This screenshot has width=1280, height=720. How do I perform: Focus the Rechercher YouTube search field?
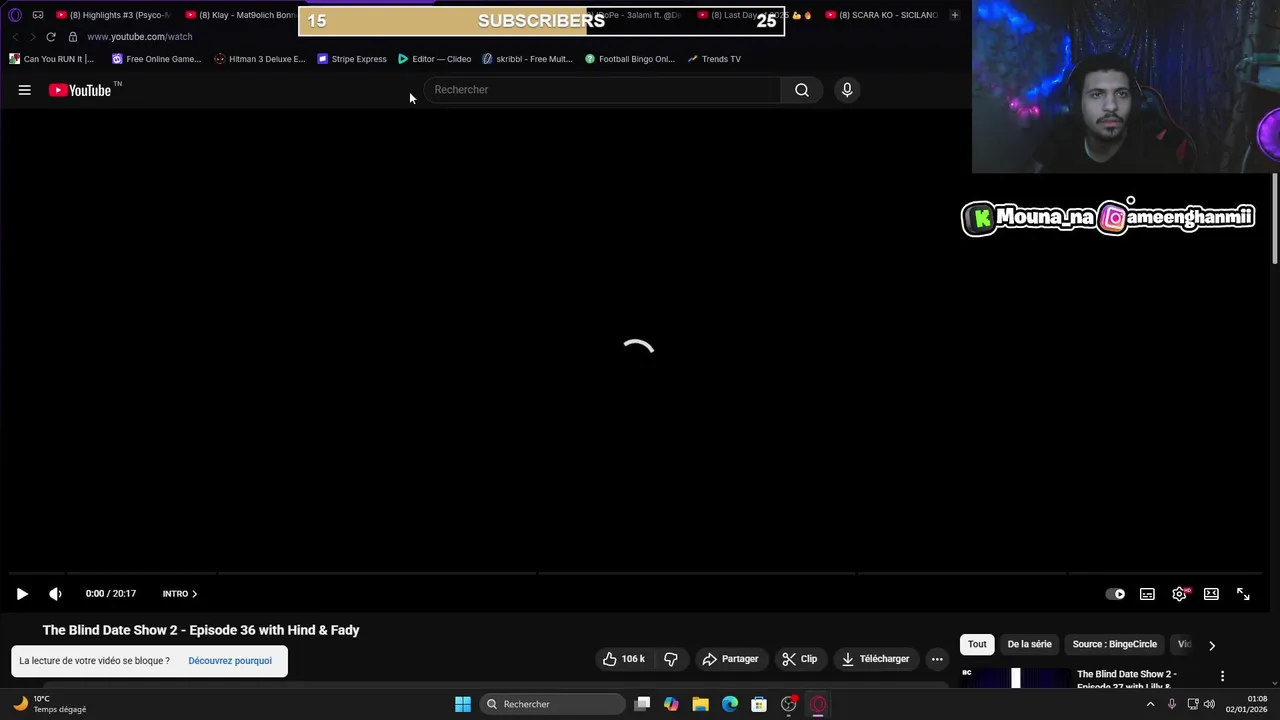pyautogui.click(x=602, y=90)
